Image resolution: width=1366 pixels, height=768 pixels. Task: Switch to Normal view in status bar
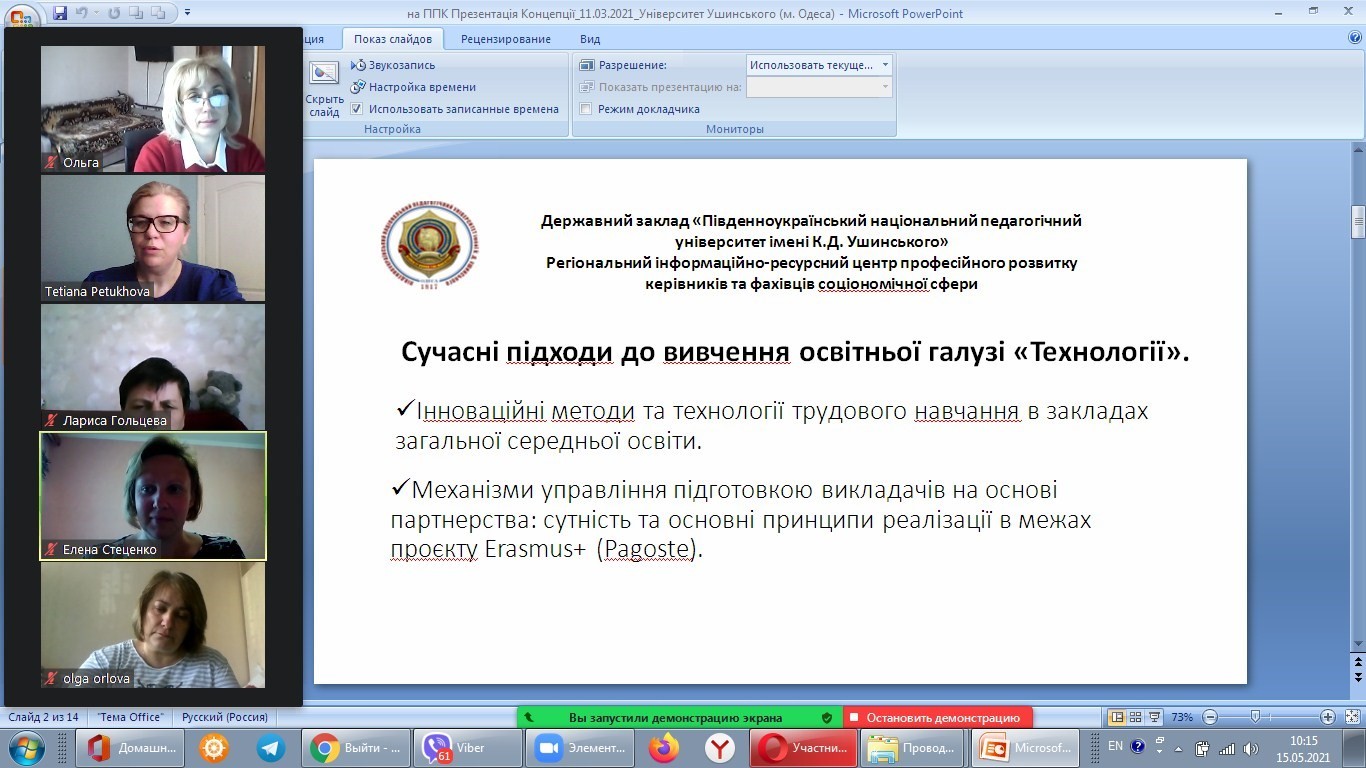coord(1119,717)
